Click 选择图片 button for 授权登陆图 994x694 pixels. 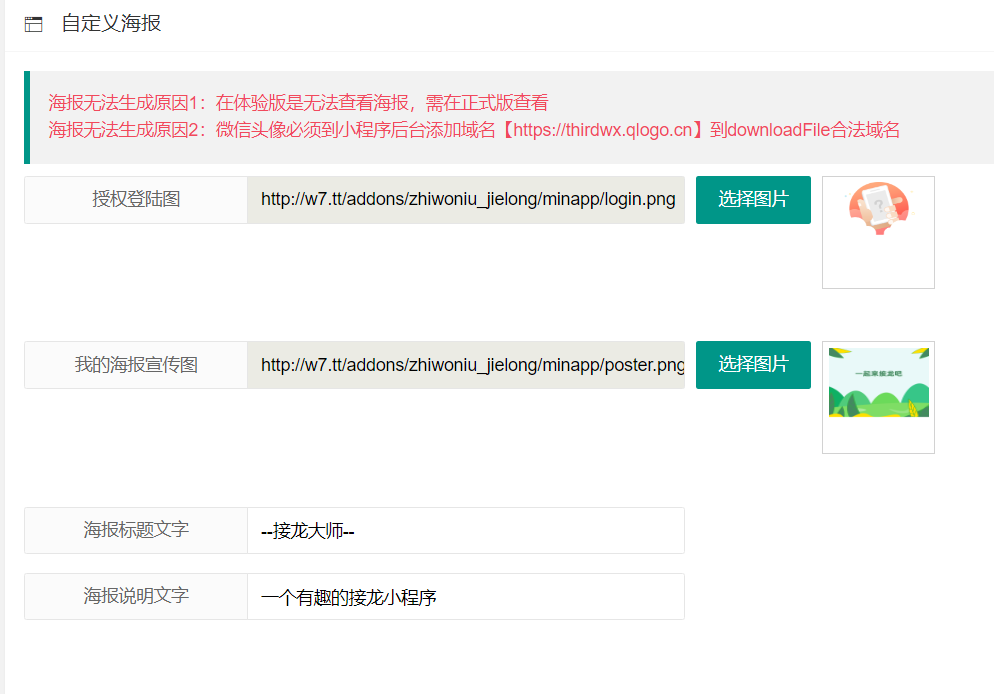point(753,200)
